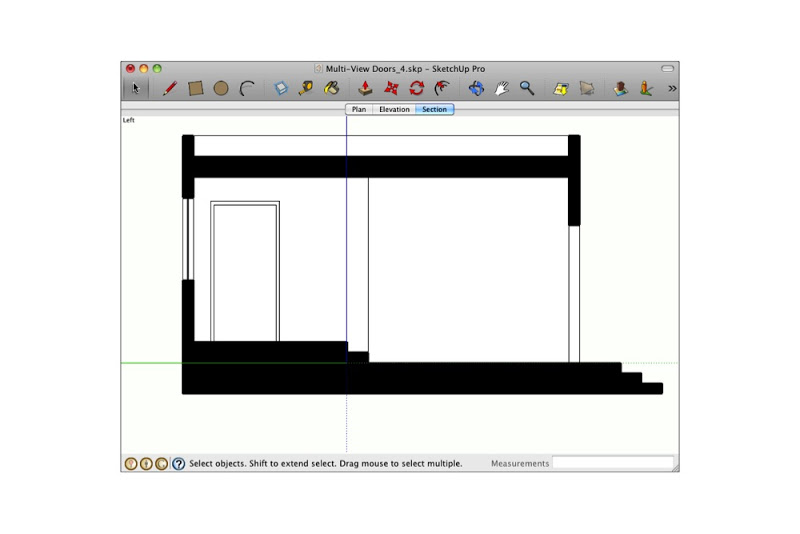Switch to the Elevation scene tab
Viewport: 800px width, 534px height.
(394, 109)
